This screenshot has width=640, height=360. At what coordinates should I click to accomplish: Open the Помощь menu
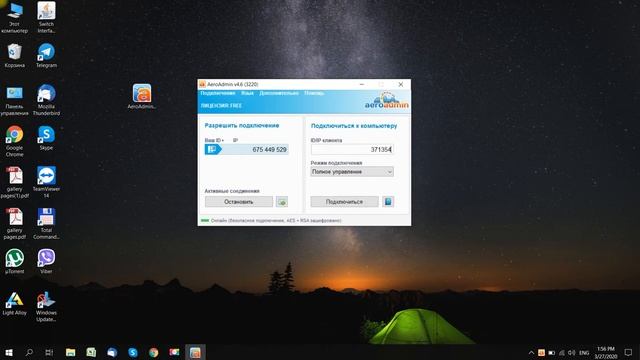(x=314, y=93)
